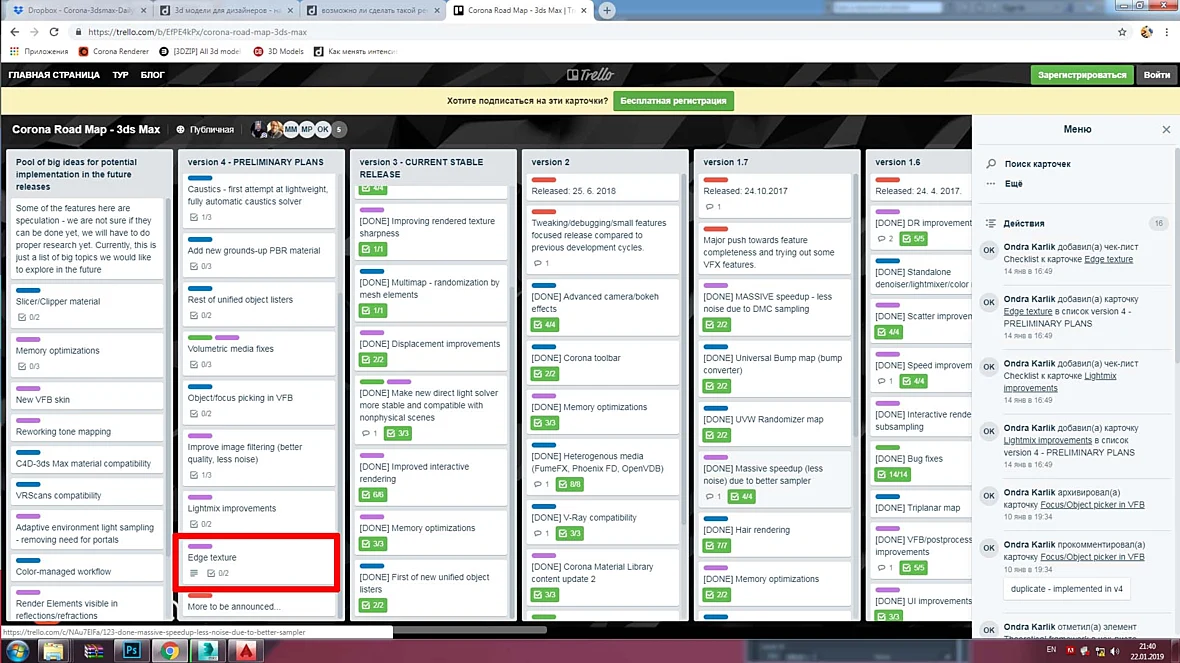Open the [DONE] Triplanar map card
Screen dimensions: 1180x663
923,503
